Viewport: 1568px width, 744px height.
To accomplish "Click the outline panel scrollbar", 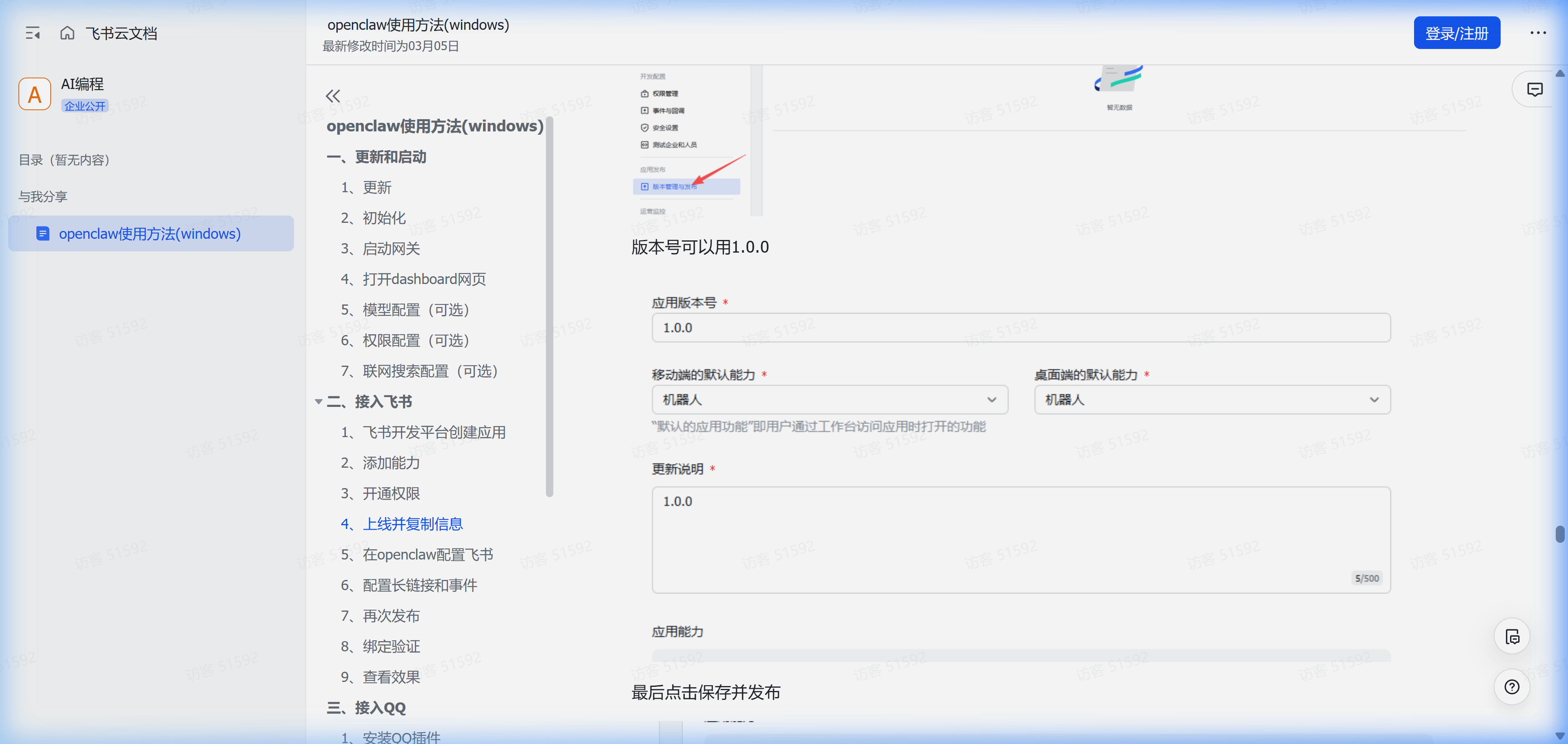I will pos(550,307).
